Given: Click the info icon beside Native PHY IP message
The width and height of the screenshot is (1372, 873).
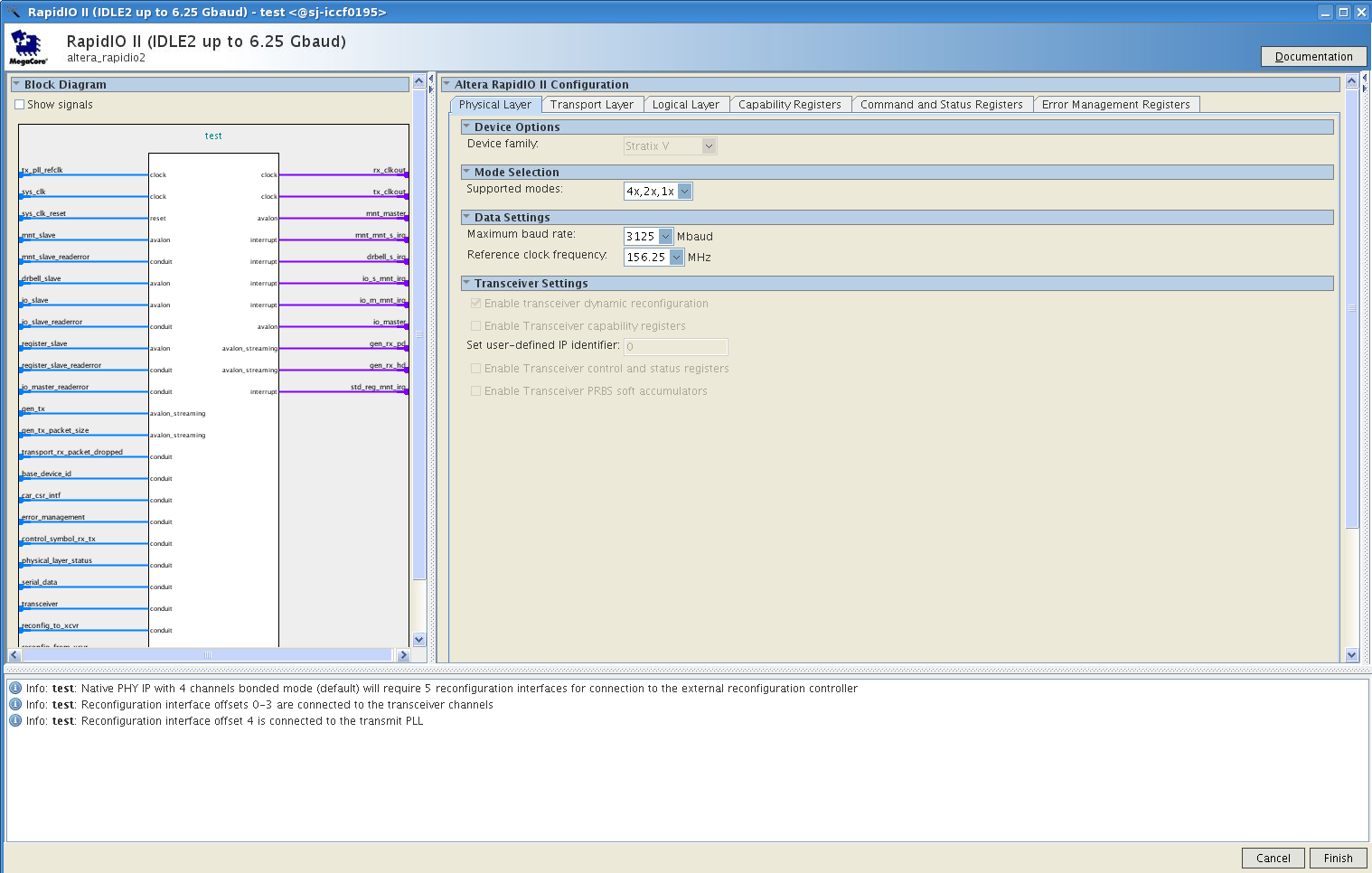Looking at the screenshot, I should (15, 689).
